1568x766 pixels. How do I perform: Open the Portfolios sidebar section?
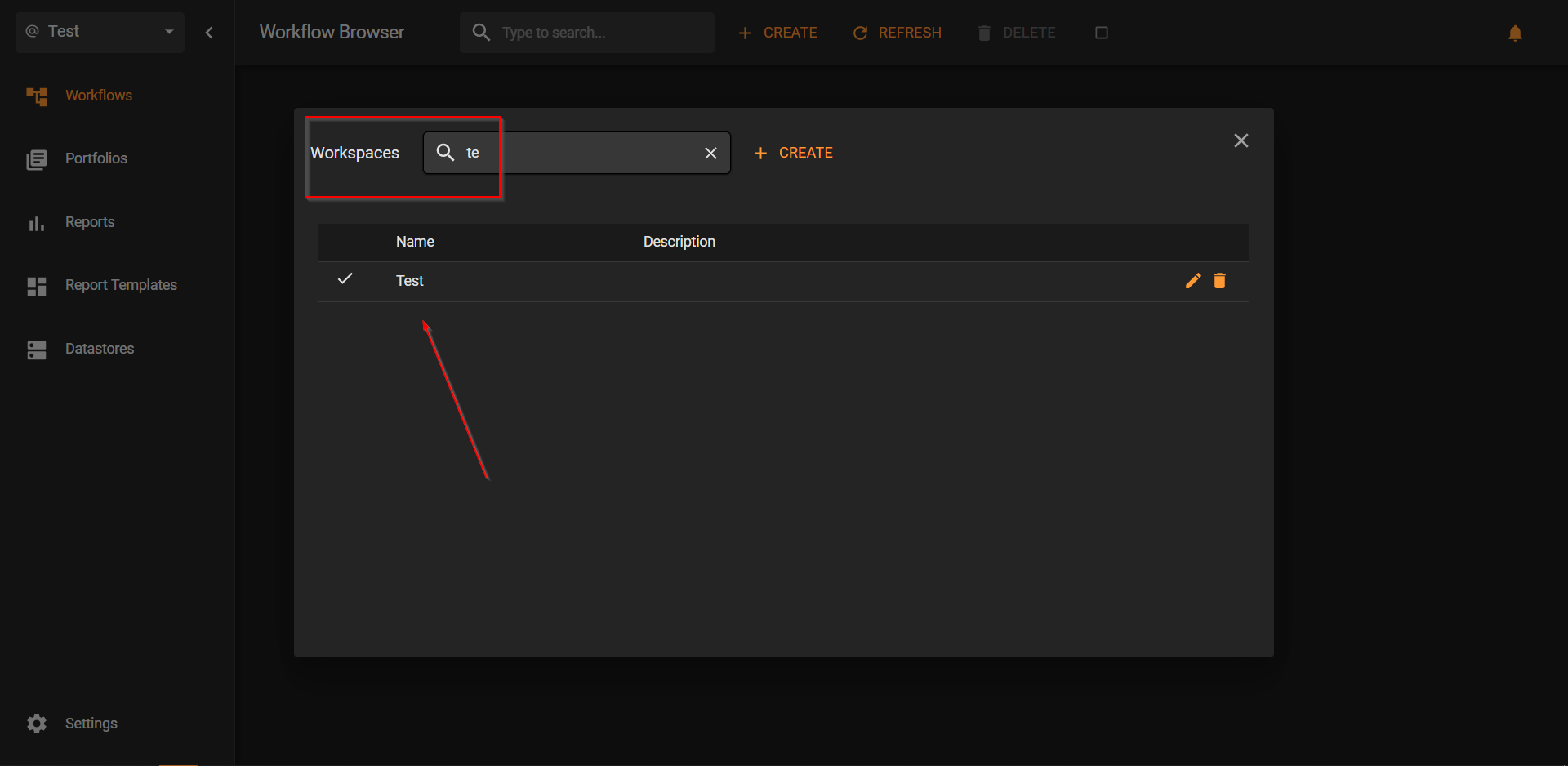coord(96,158)
